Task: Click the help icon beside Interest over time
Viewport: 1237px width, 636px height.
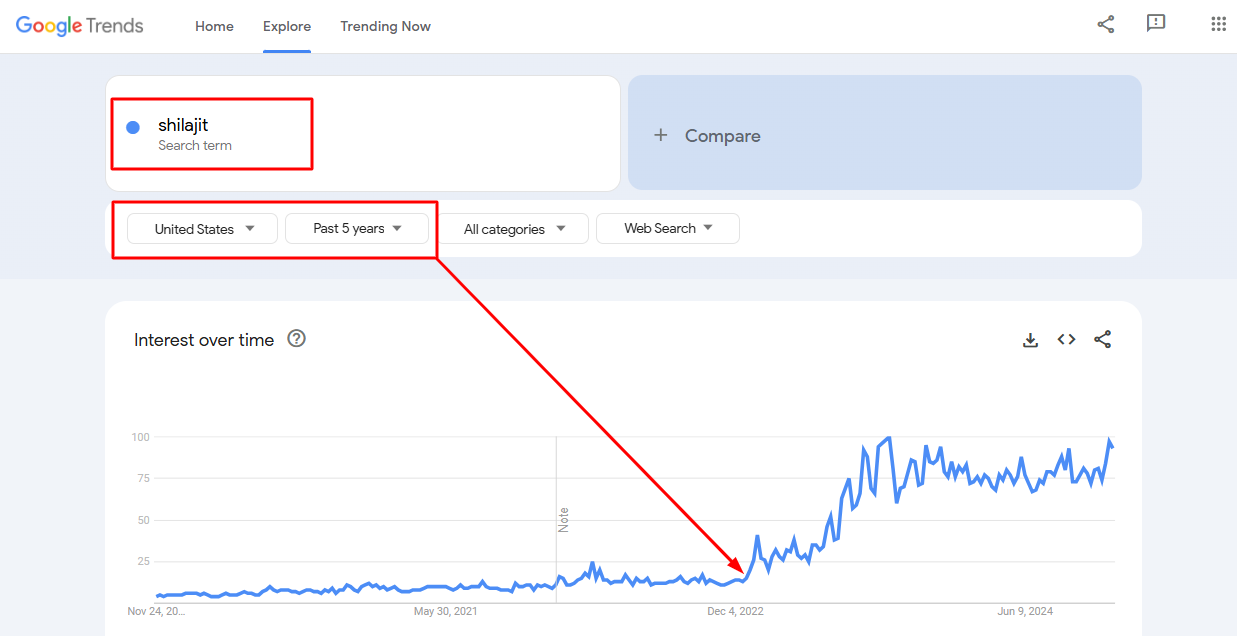Action: 296,339
